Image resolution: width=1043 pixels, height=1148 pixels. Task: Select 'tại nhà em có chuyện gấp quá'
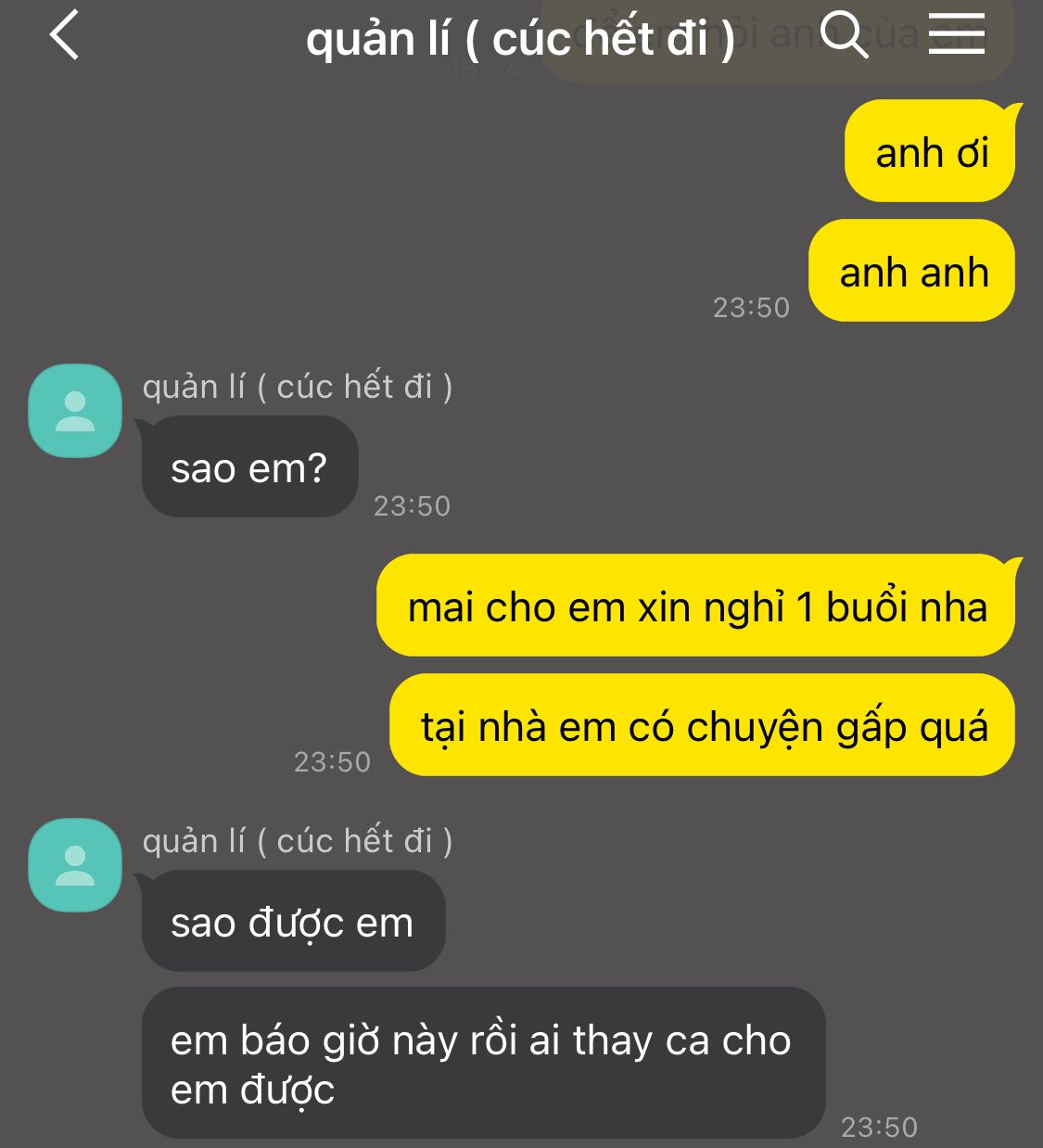(x=703, y=725)
